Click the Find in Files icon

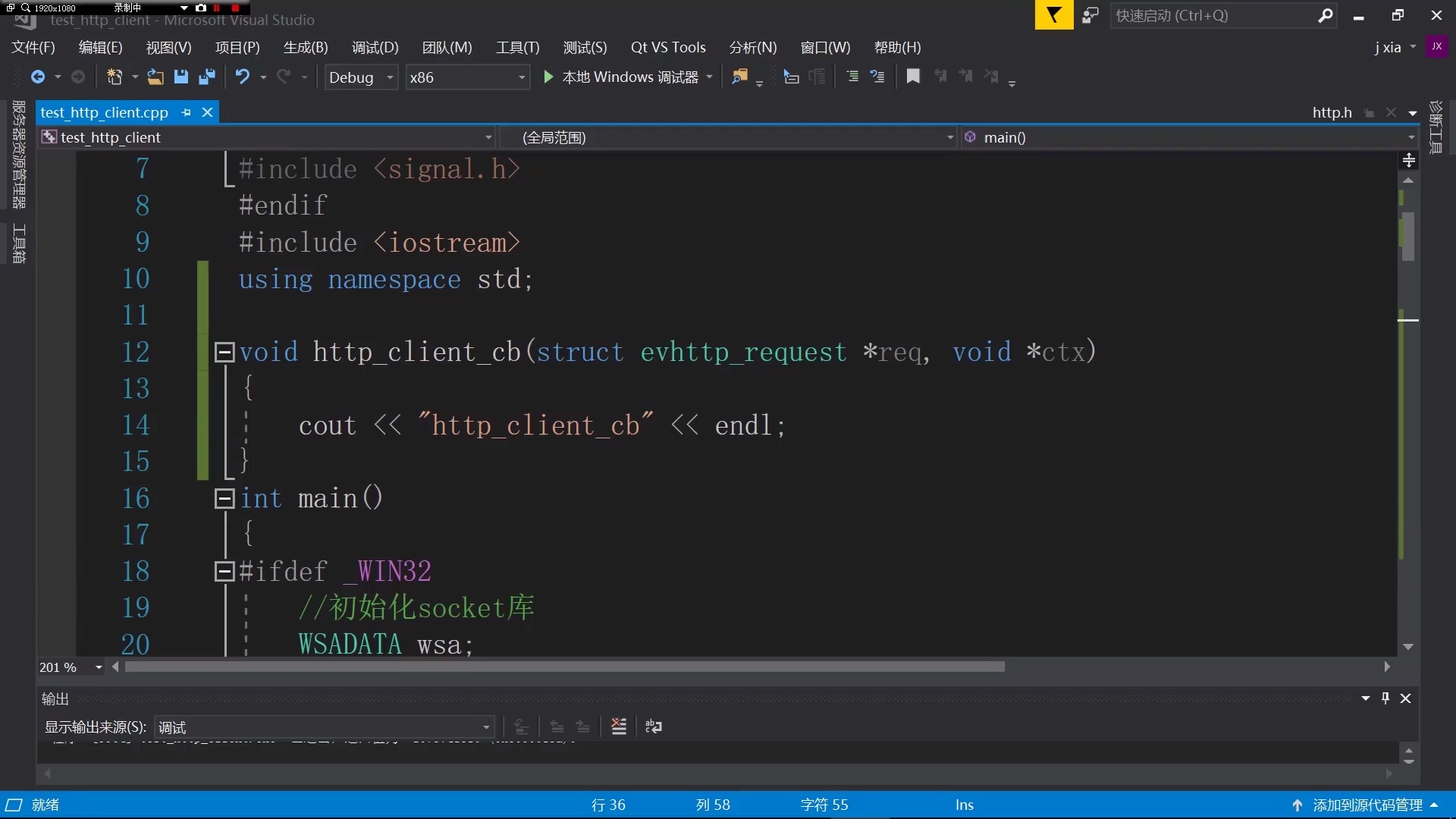(x=739, y=77)
